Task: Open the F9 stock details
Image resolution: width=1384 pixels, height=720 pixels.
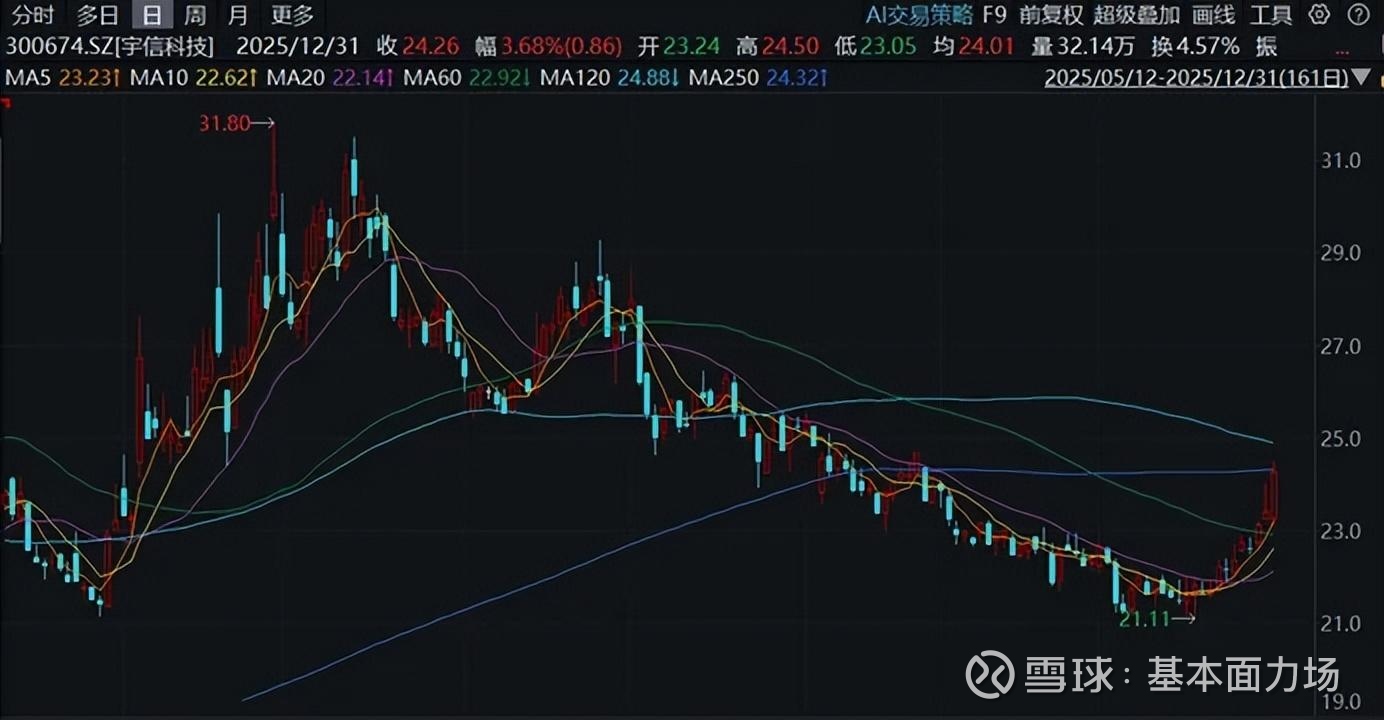Action: point(994,14)
